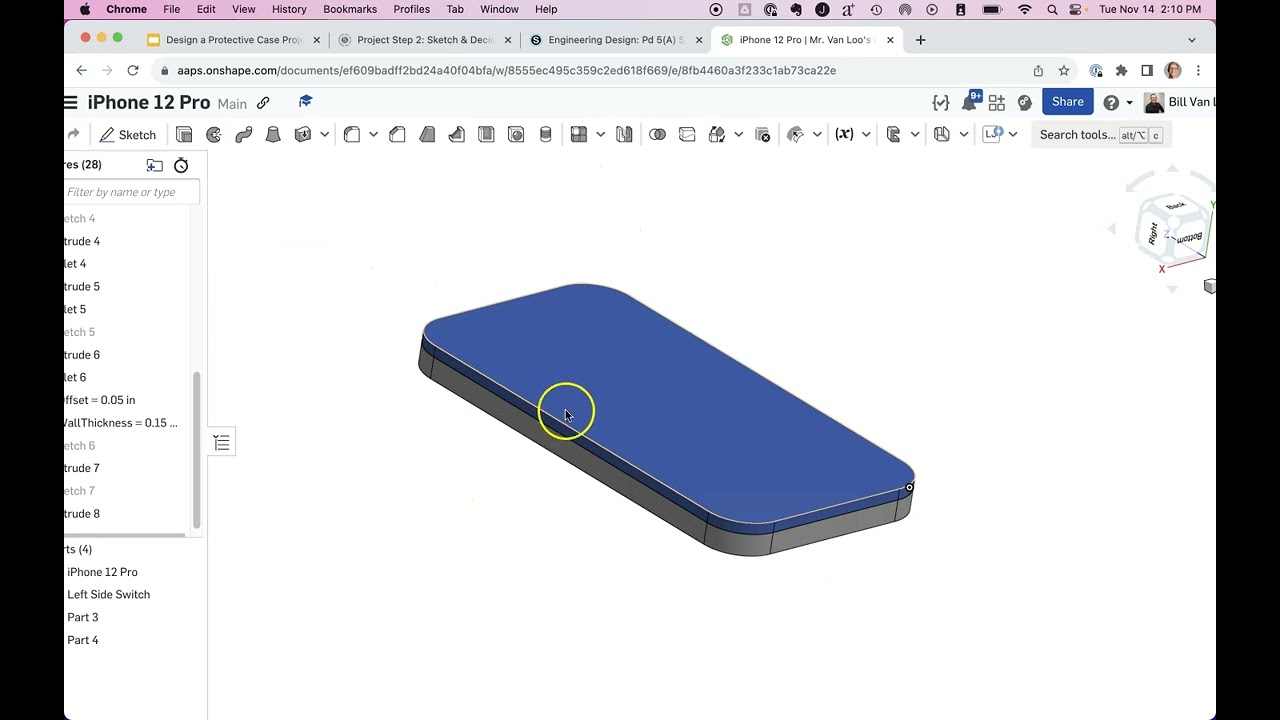Click the feature list vertical scrollbar
This screenshot has width=1280, height=720.
196,450
